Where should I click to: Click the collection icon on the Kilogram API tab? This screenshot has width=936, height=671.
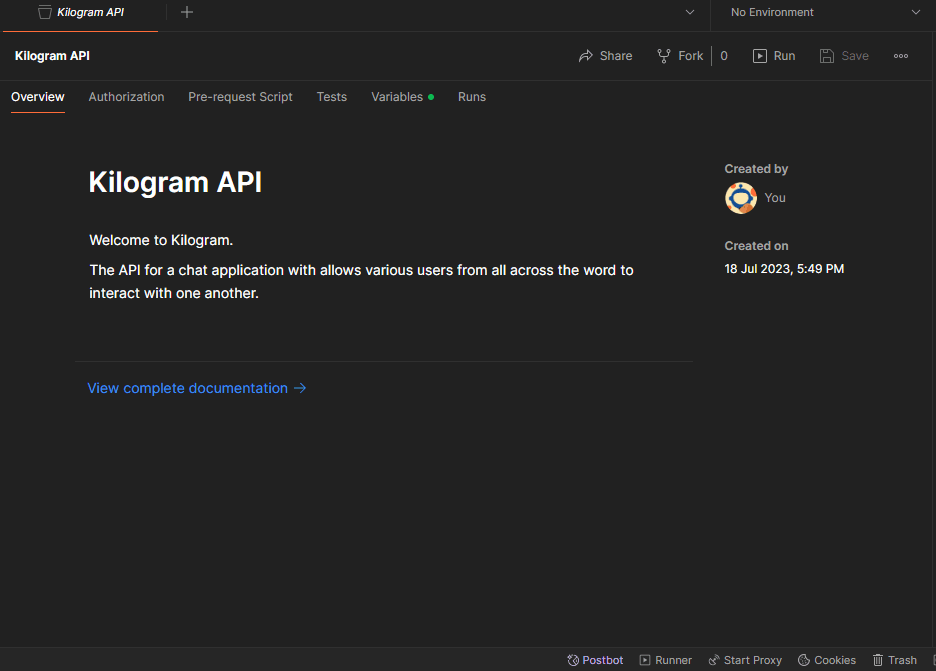point(45,13)
